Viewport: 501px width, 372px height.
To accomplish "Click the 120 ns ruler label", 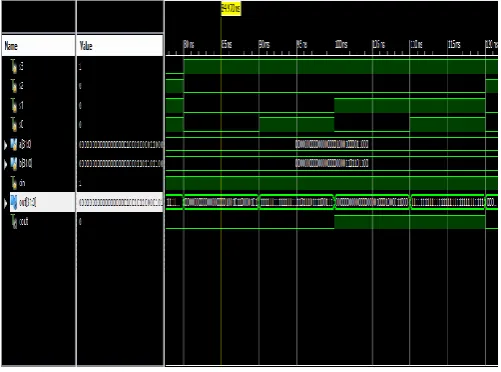I will pyautogui.click(x=491, y=44).
